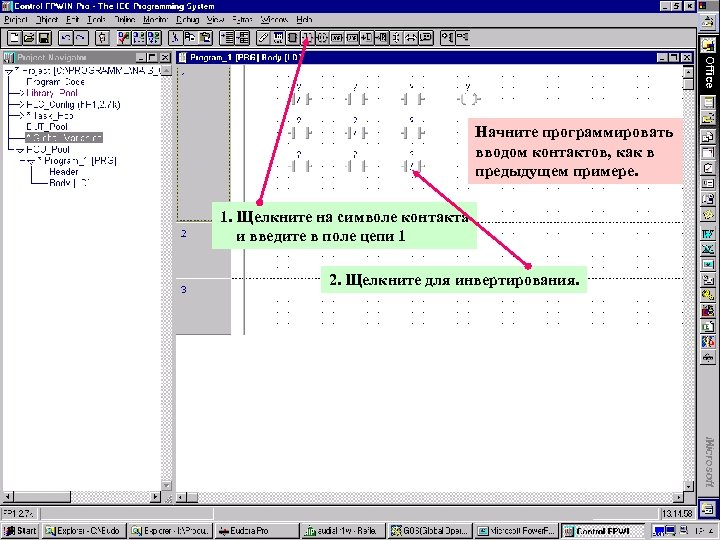This screenshot has width=720, height=540.
Task: Click the last toolbar icon on the right
Action: coord(462,38)
